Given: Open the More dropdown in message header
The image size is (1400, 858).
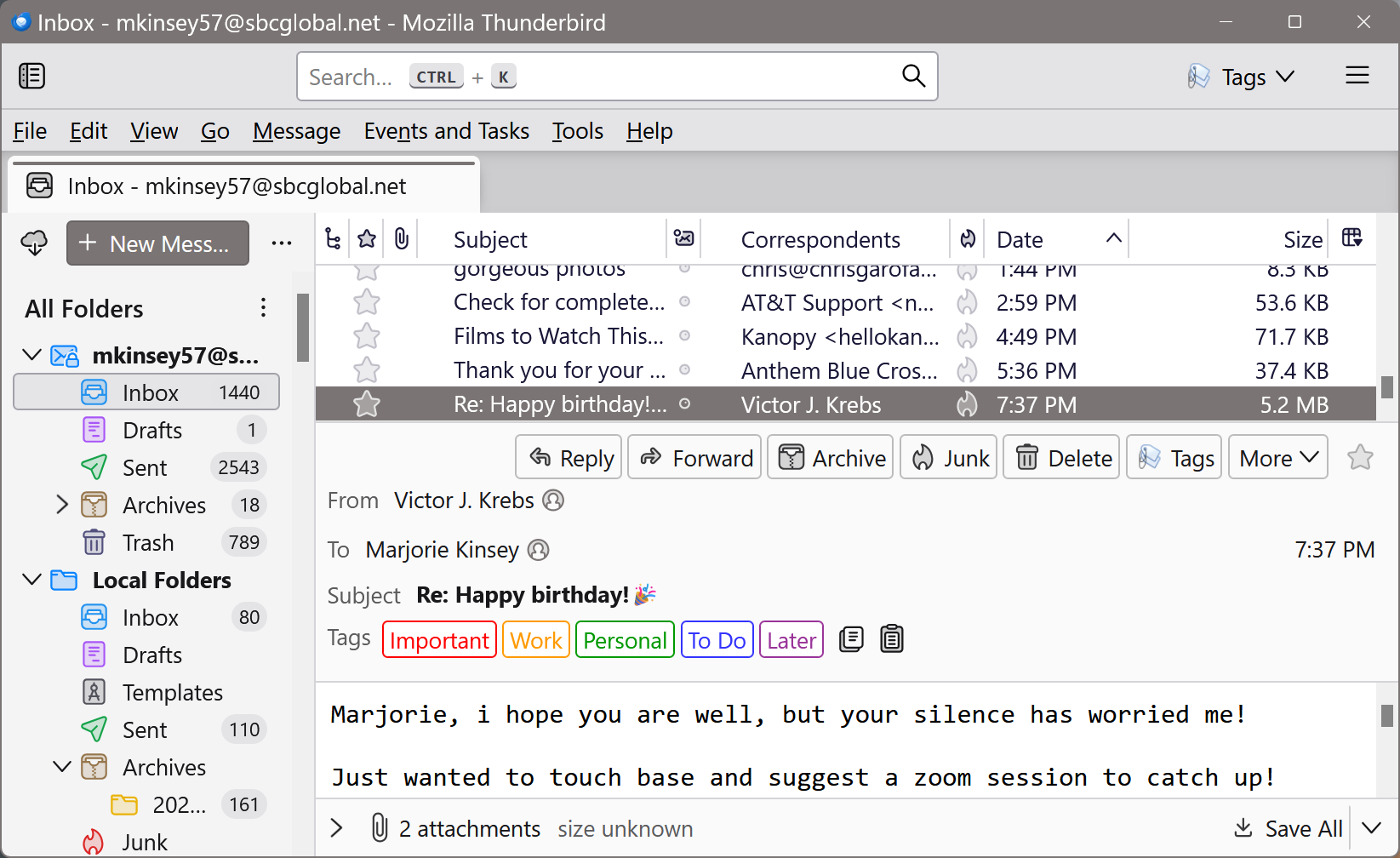Looking at the screenshot, I should tap(1278, 457).
